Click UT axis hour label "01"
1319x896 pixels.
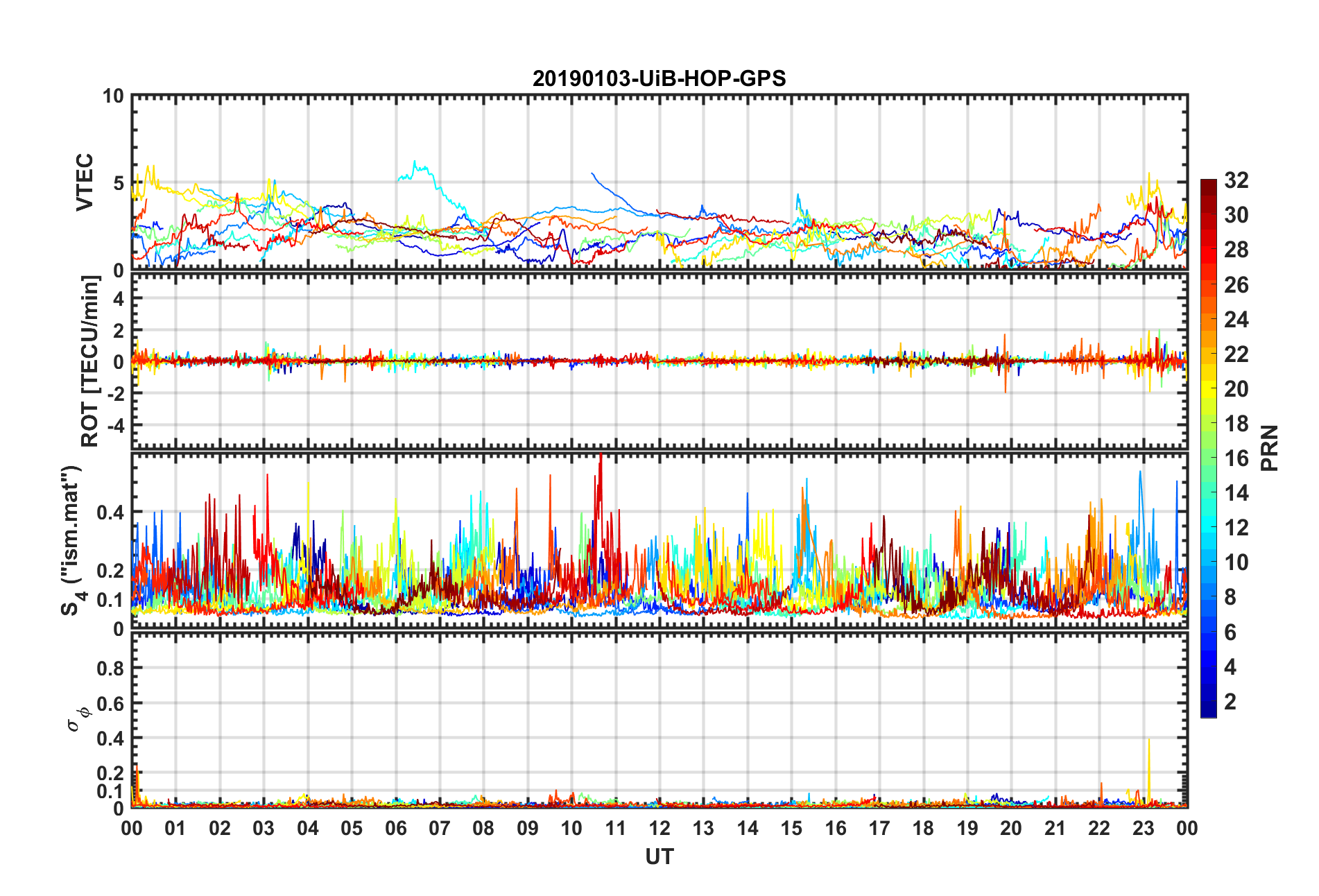pyautogui.click(x=175, y=828)
